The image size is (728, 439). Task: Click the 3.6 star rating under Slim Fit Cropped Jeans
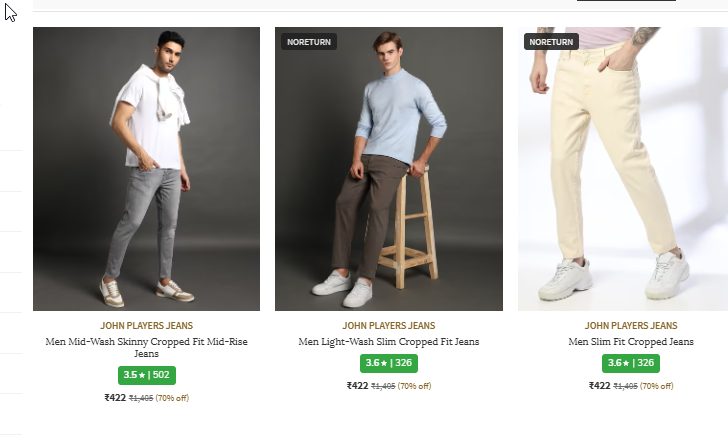pos(631,363)
